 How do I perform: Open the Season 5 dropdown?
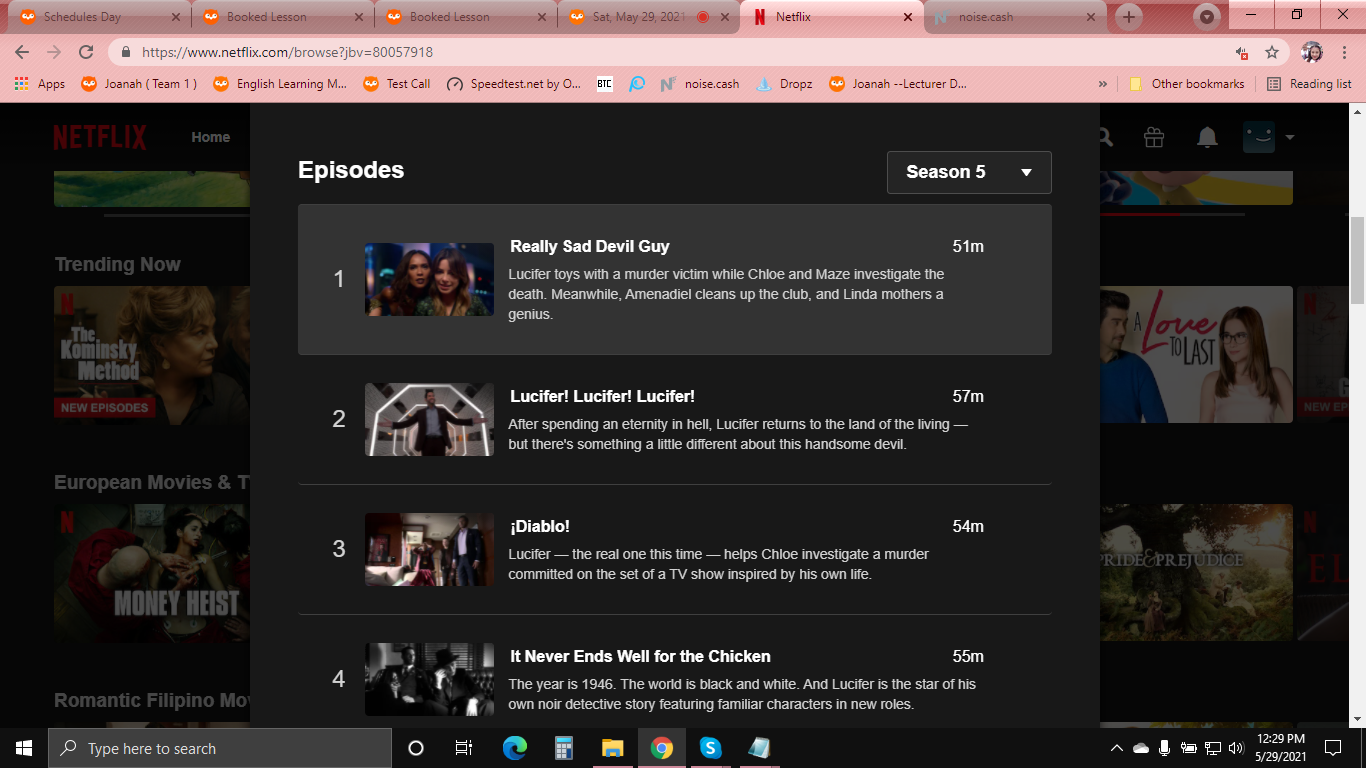[x=969, y=172]
